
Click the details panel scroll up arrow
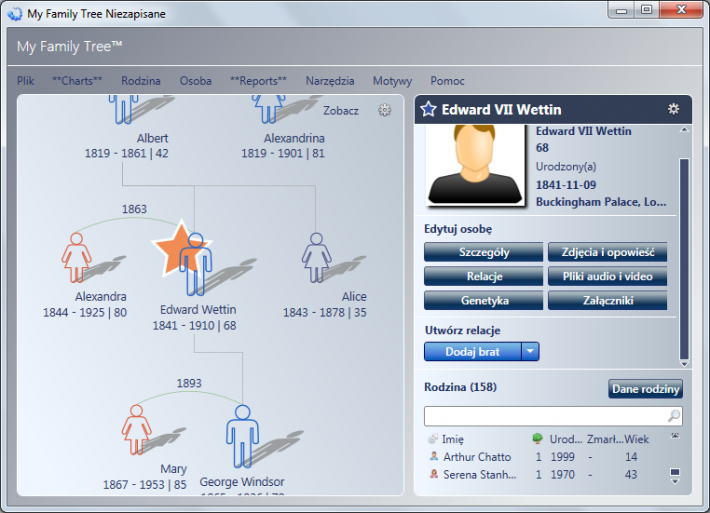[684, 130]
